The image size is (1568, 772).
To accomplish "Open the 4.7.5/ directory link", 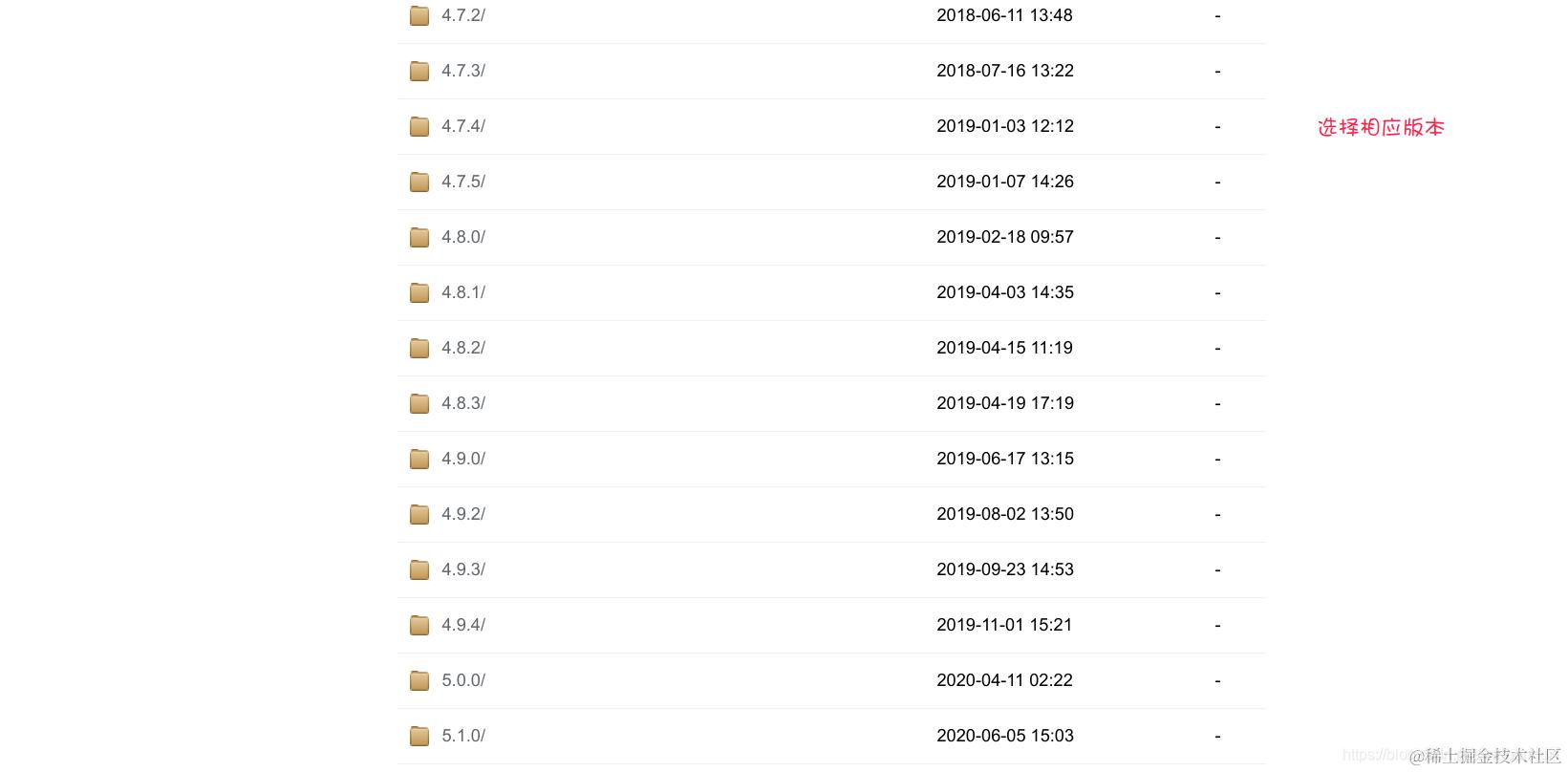I will [463, 182].
